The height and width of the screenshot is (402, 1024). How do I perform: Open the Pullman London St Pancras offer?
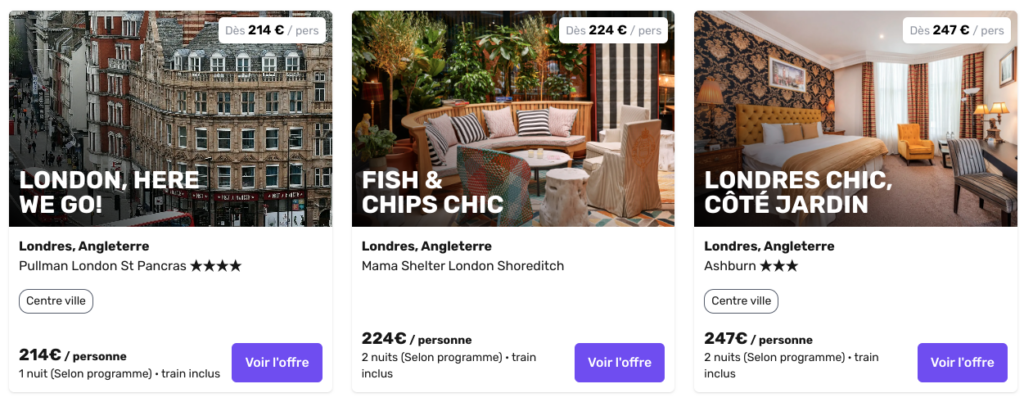tap(277, 362)
